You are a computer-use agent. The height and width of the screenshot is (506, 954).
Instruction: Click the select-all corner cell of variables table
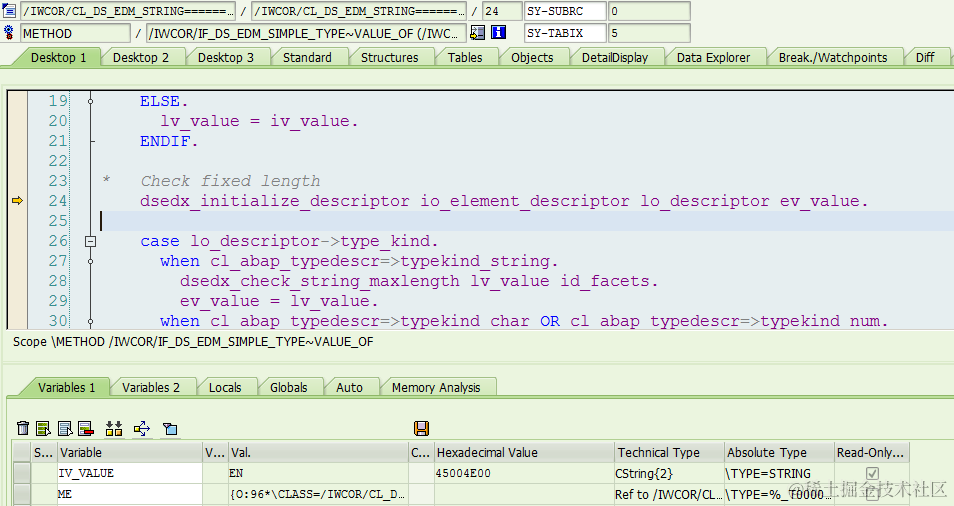coord(22,452)
